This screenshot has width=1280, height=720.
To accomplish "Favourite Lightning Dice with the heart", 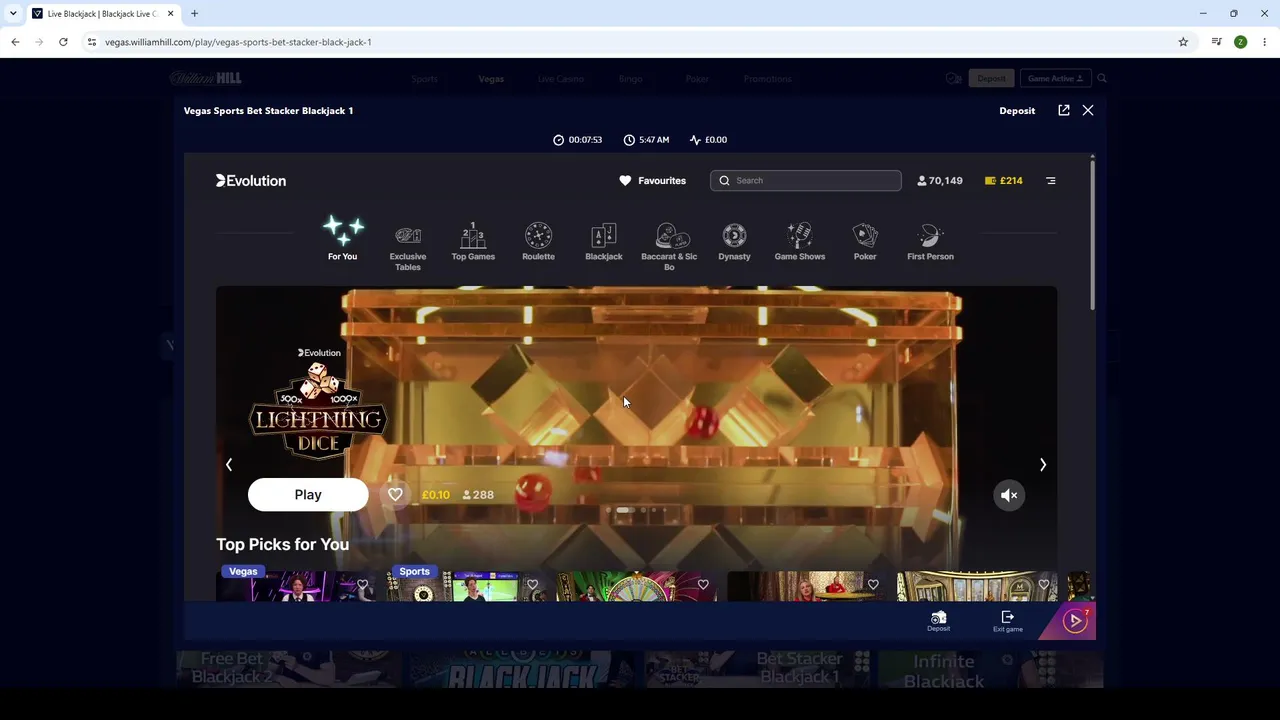I will coord(395,495).
